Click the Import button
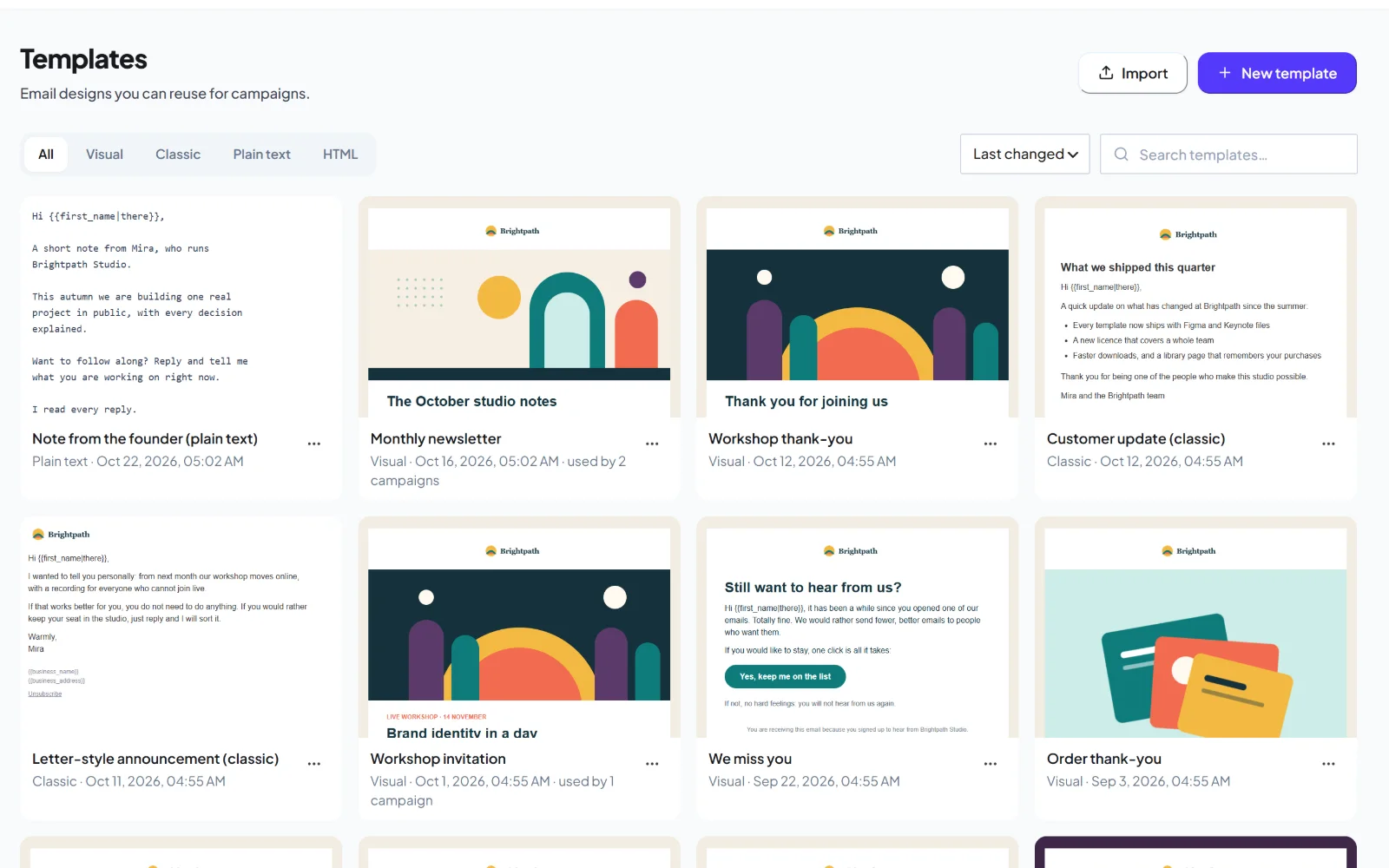This screenshot has width=1389, height=868. 1133,73
